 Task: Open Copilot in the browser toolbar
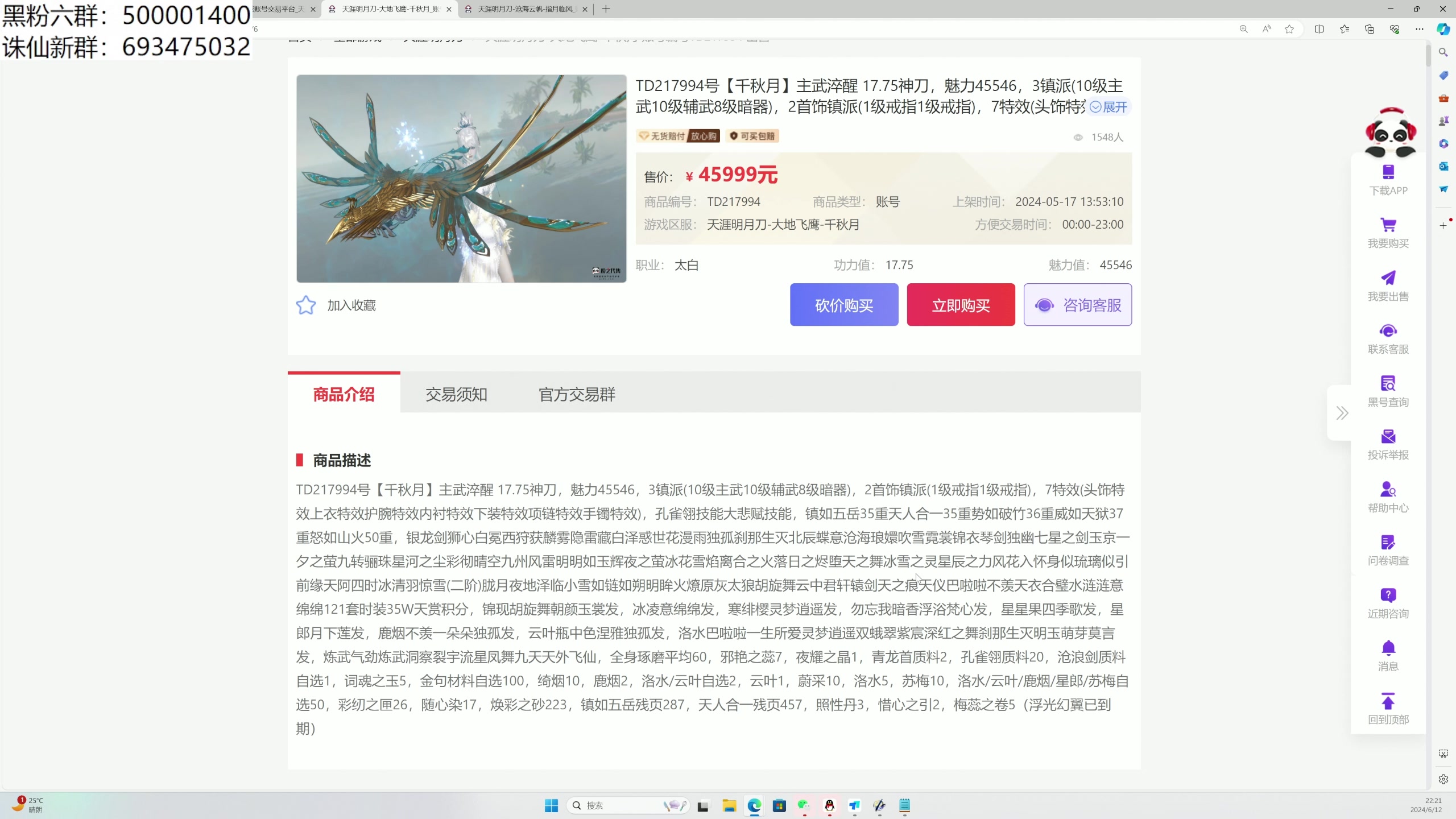pyautogui.click(x=1443, y=29)
